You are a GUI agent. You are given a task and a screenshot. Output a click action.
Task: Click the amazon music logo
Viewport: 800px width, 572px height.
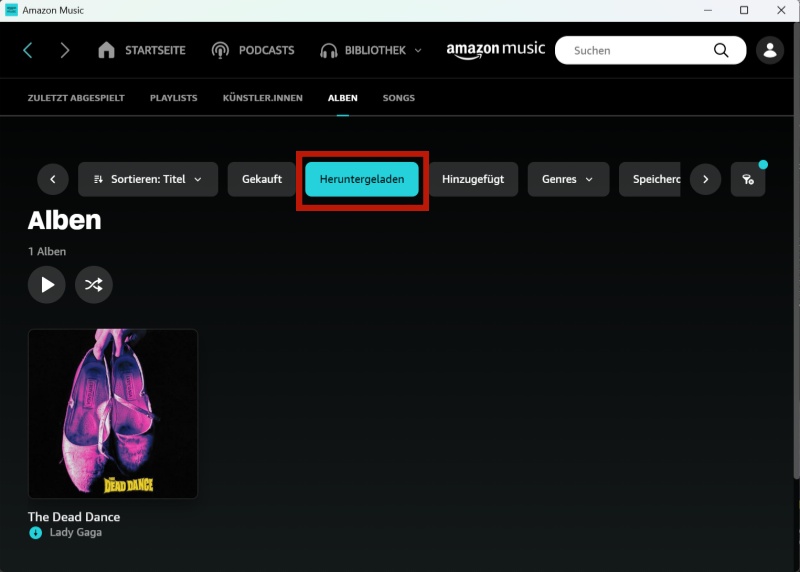[495, 50]
